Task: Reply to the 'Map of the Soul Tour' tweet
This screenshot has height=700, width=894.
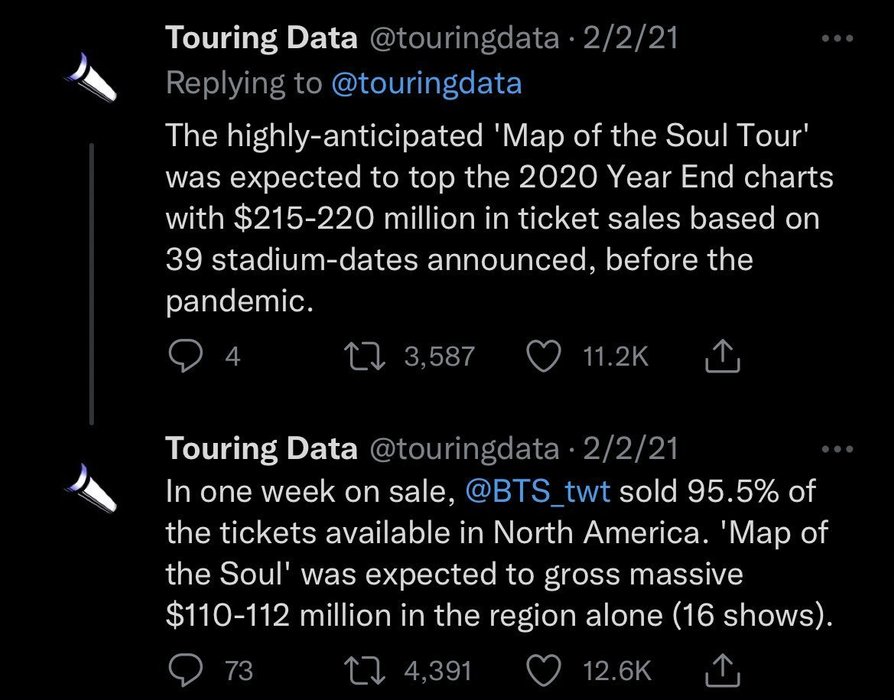Action: (x=186, y=356)
